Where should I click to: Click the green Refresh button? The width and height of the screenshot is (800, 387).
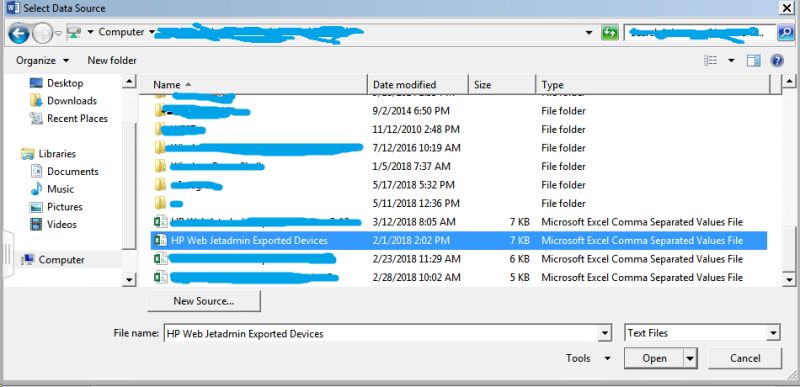[x=609, y=33]
